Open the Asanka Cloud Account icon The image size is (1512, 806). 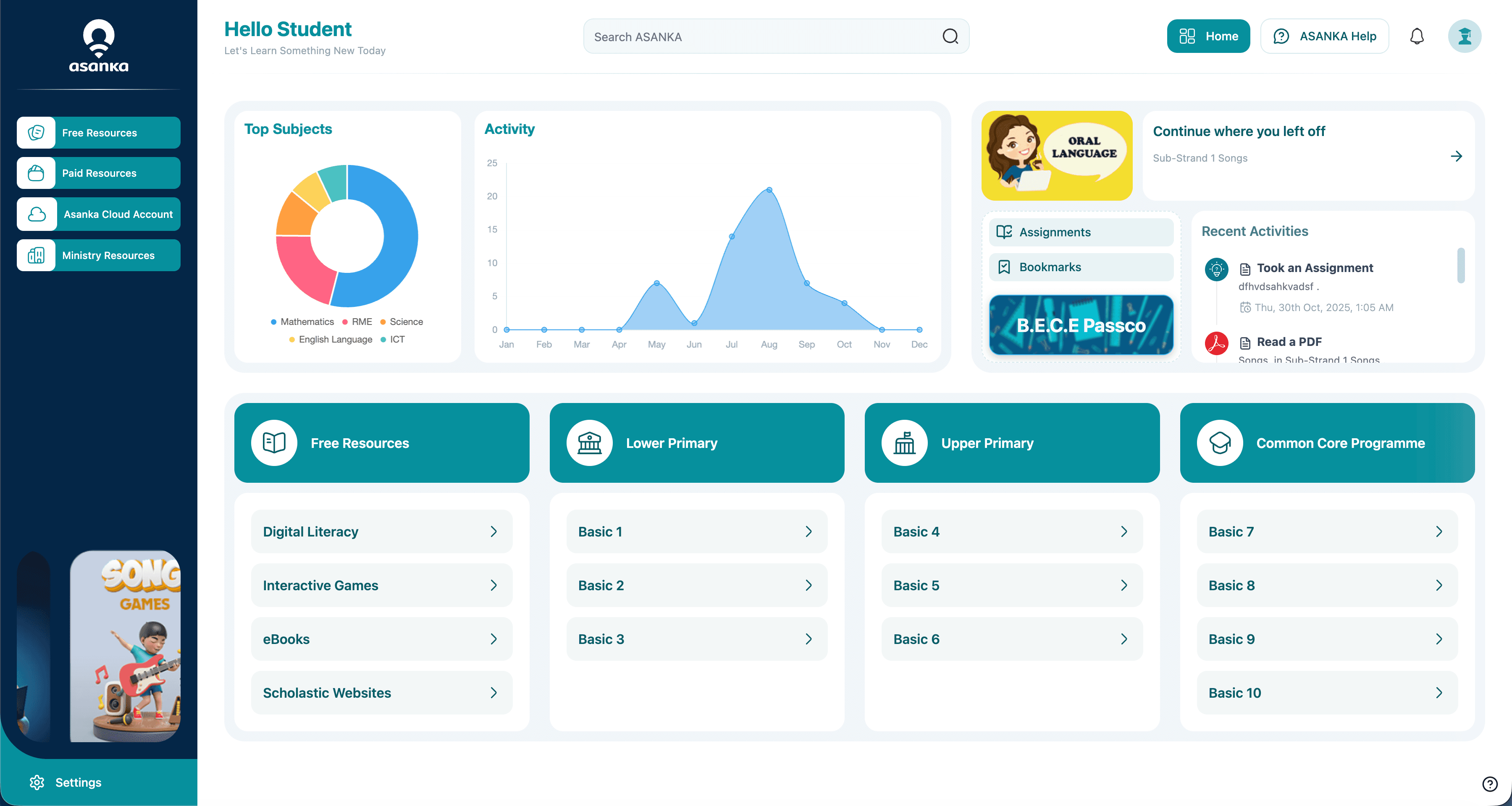tap(36, 214)
